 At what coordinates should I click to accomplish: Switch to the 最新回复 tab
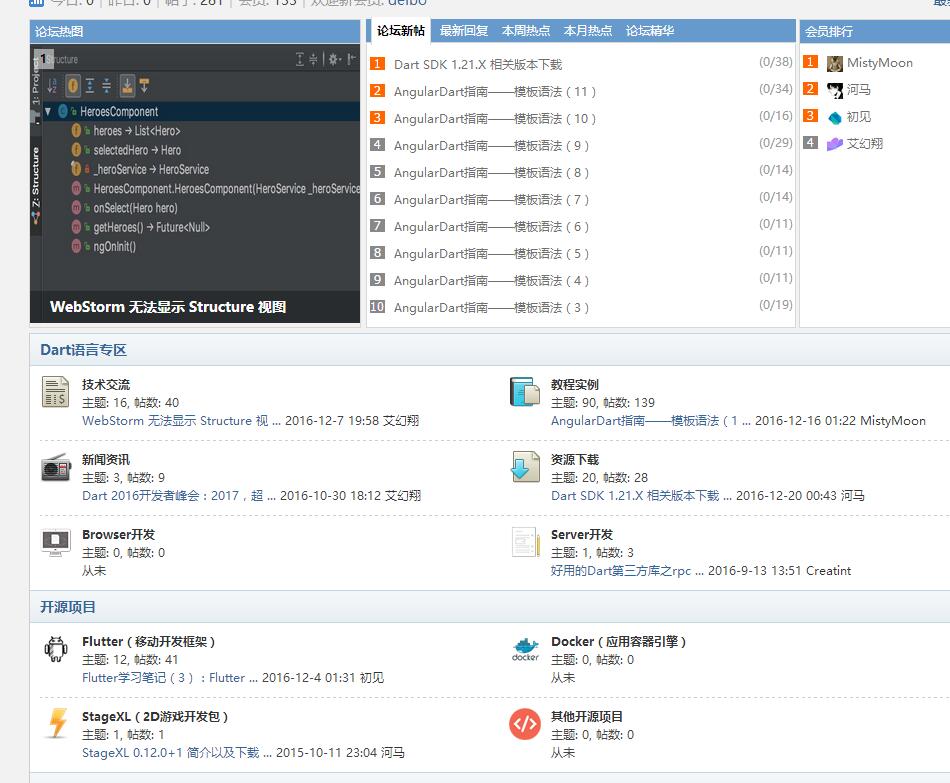pos(464,31)
